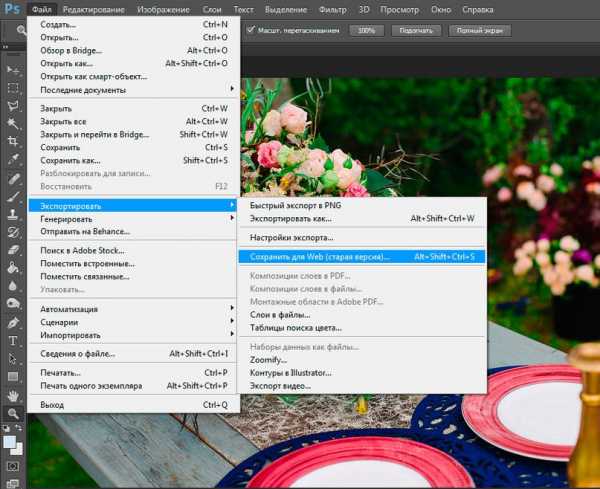Viewport: 600px width, 489px height.
Task: Toggle the Масшт. перетаскиванием checkbox
Action: [251, 30]
